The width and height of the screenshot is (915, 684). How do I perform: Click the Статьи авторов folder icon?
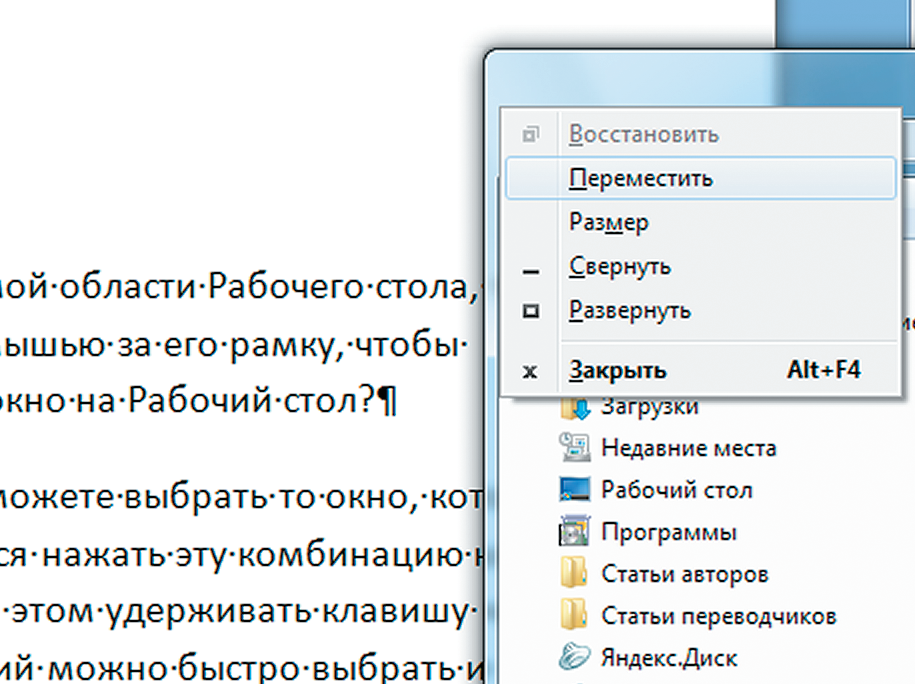pyautogui.click(x=575, y=574)
